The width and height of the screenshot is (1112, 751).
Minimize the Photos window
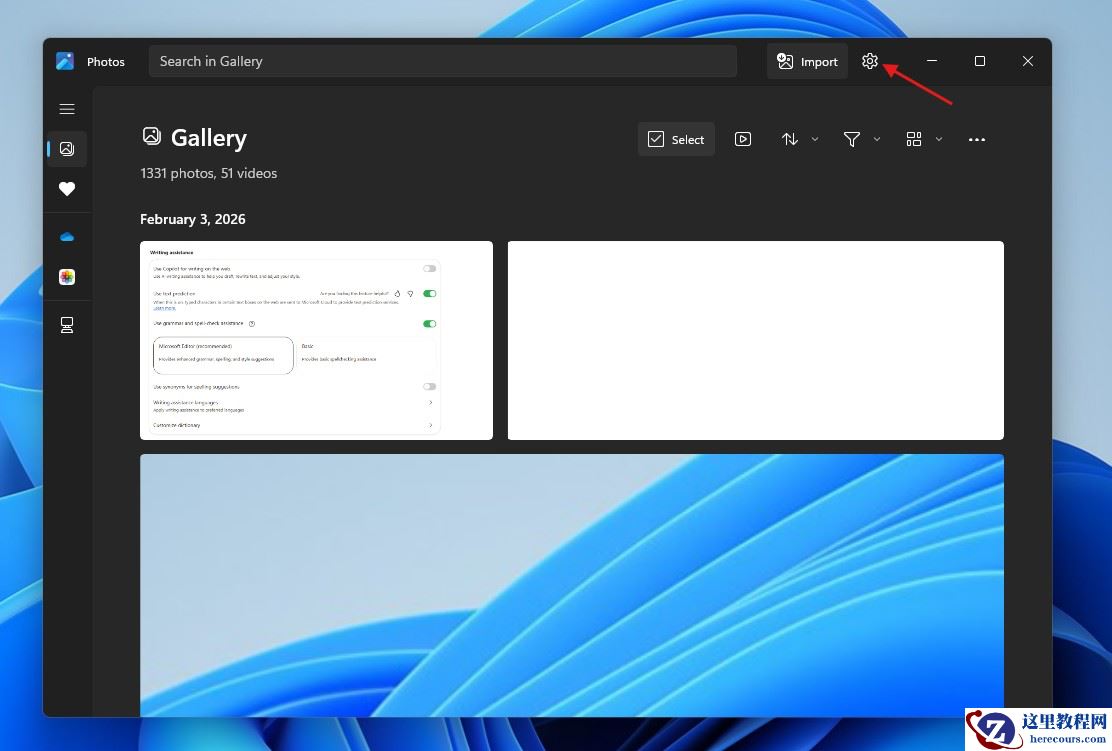pyautogui.click(x=932, y=61)
